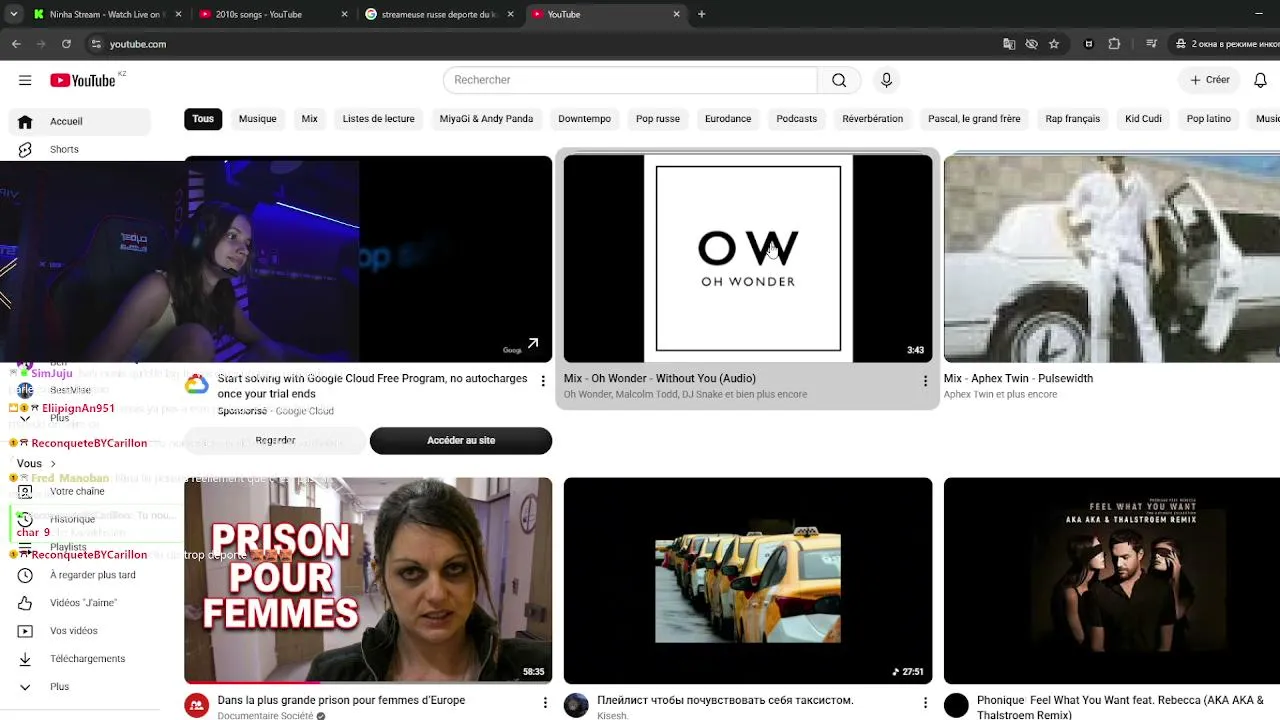Open the incognito windows indicator
The image size is (1280, 720).
pos(1227,44)
